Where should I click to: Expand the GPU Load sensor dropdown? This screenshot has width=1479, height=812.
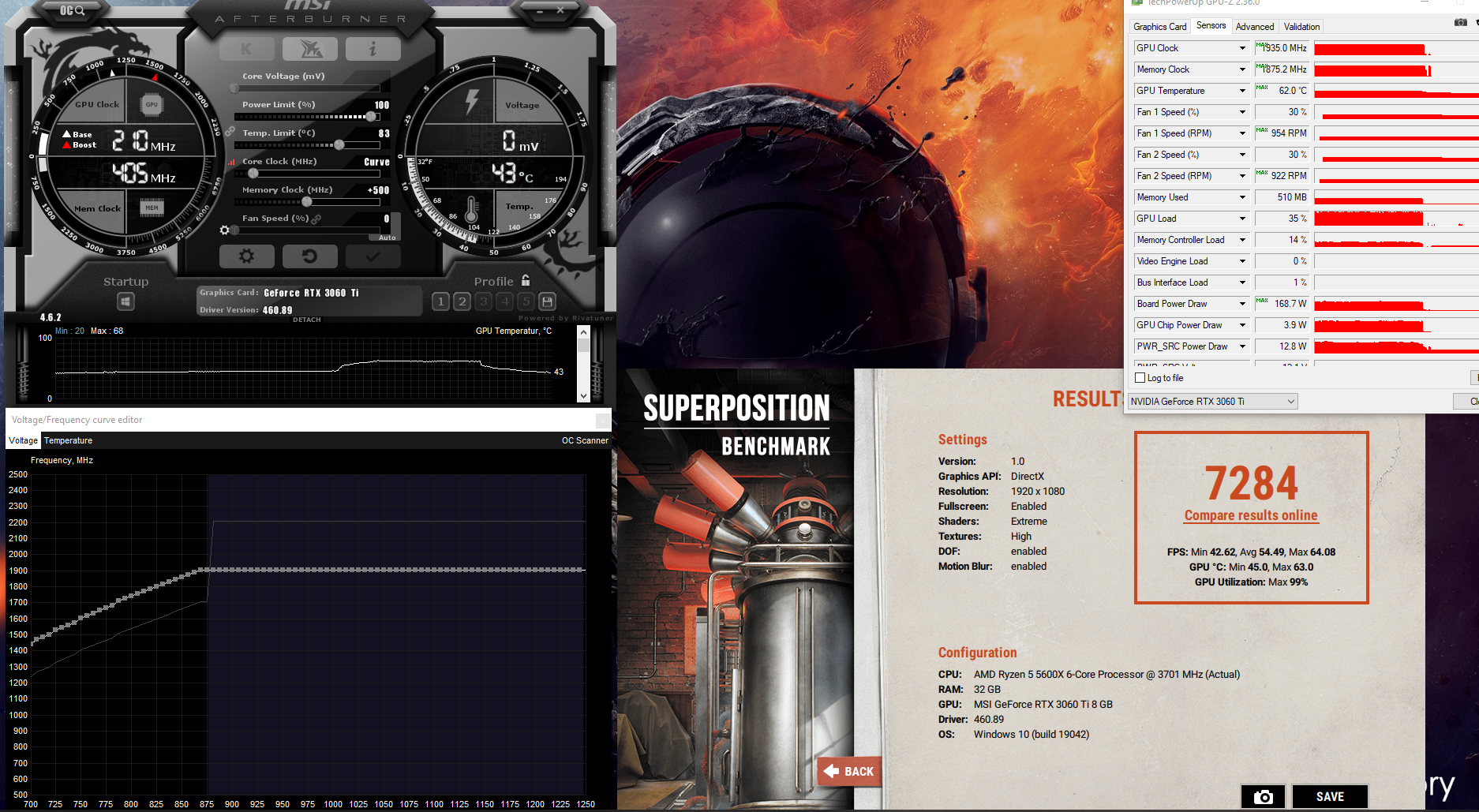click(x=1242, y=219)
